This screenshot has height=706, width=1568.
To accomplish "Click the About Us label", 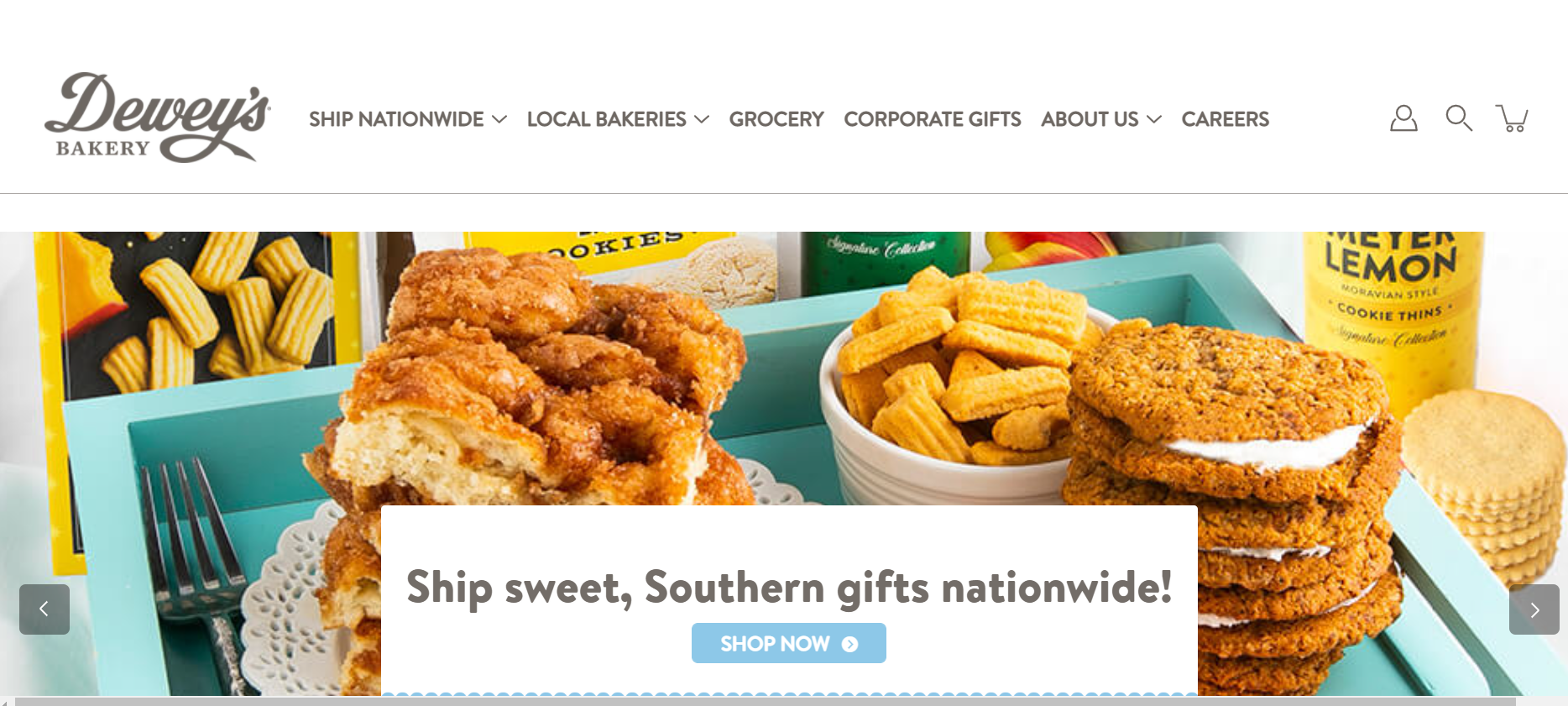I will point(1090,119).
